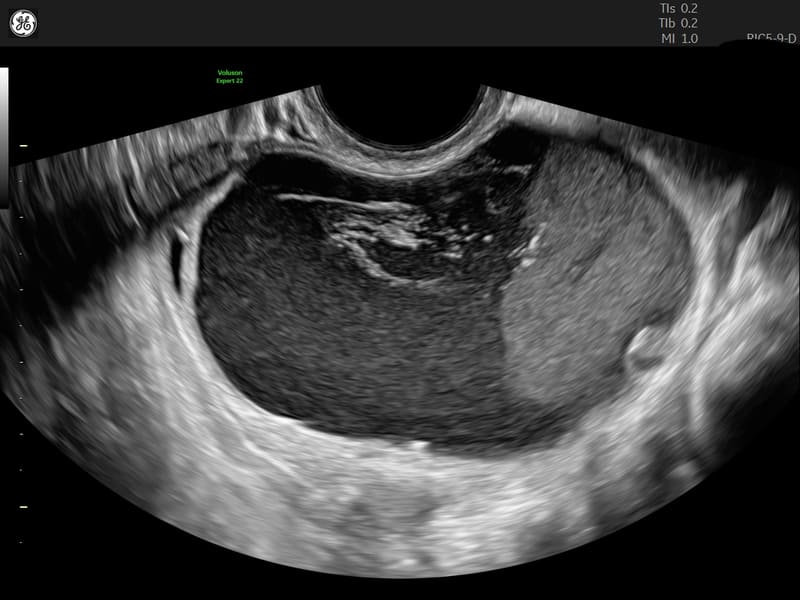Click the GE logo in the header
The image size is (800, 600).
click(x=23, y=23)
